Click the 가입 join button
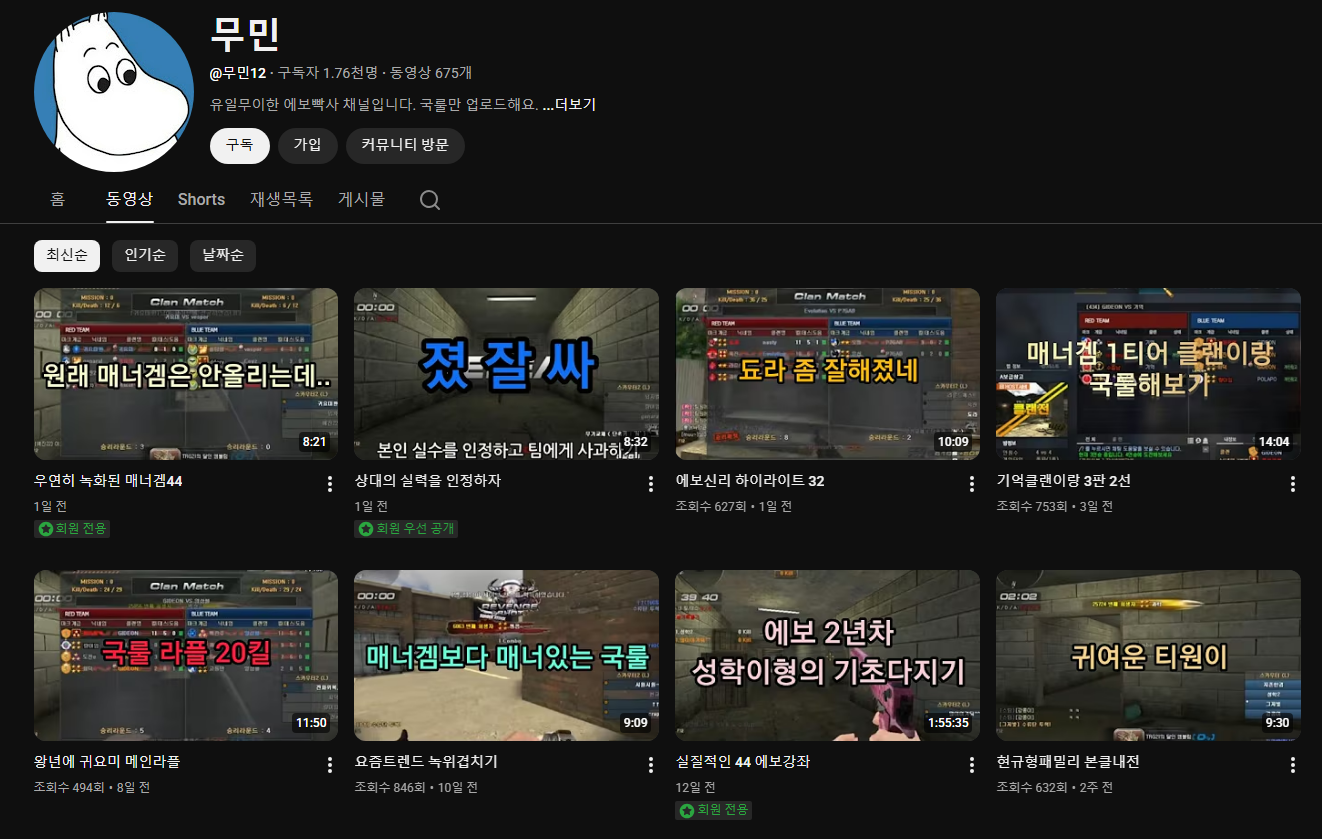The height and width of the screenshot is (839, 1322). pos(308,145)
